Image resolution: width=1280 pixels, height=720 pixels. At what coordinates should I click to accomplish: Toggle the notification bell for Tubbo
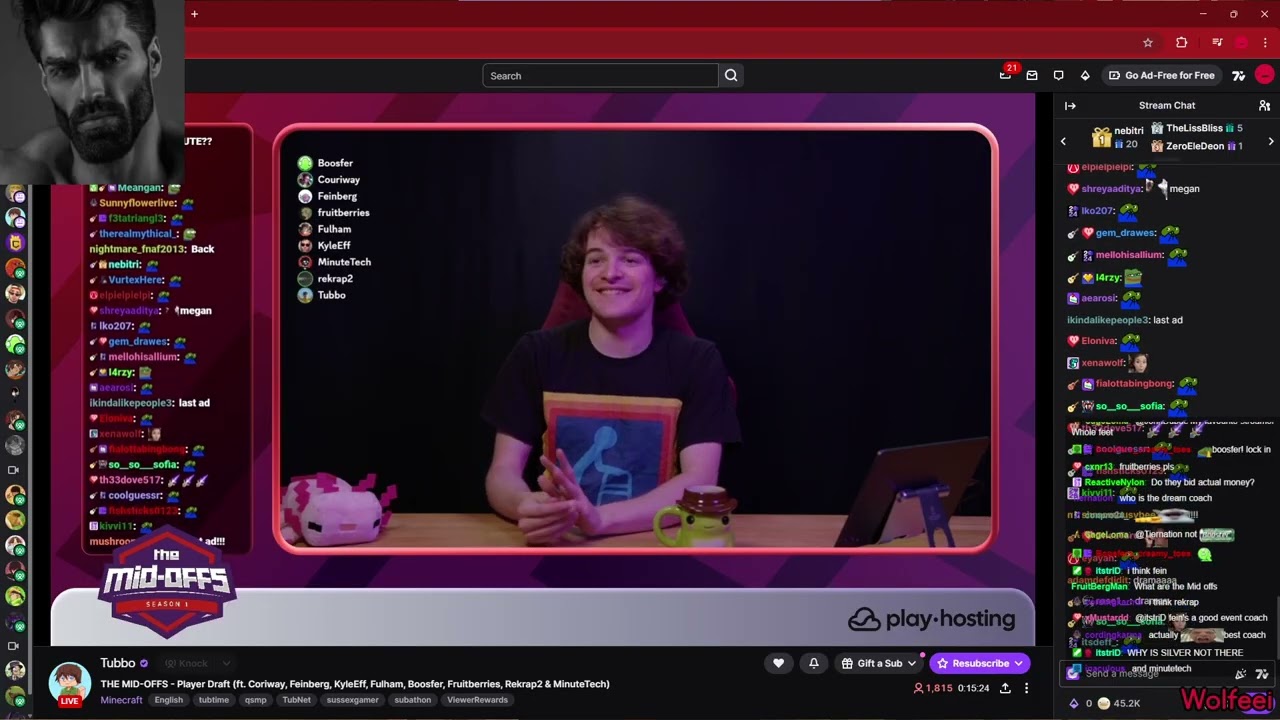click(814, 663)
